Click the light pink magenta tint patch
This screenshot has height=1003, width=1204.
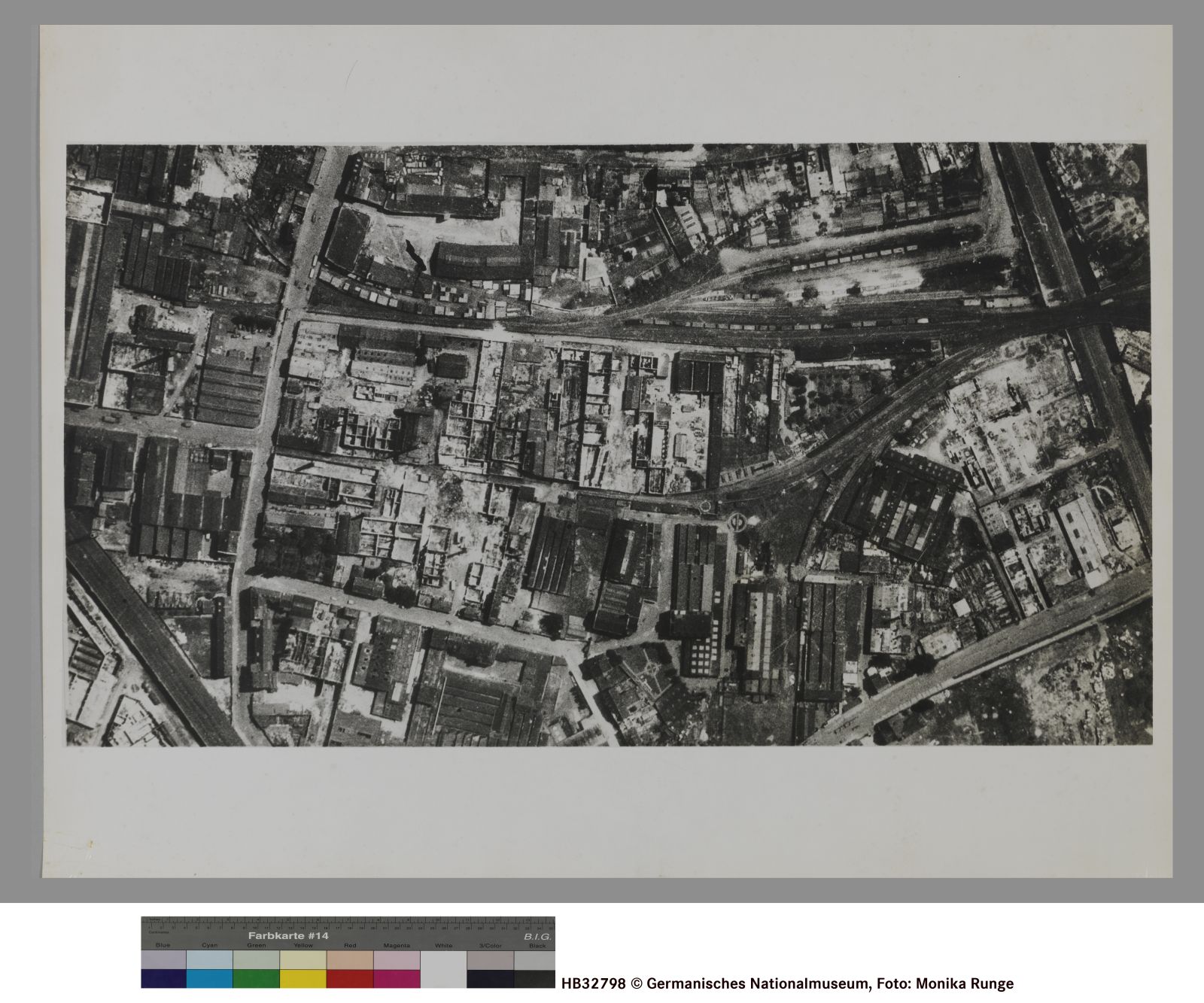coord(397,959)
